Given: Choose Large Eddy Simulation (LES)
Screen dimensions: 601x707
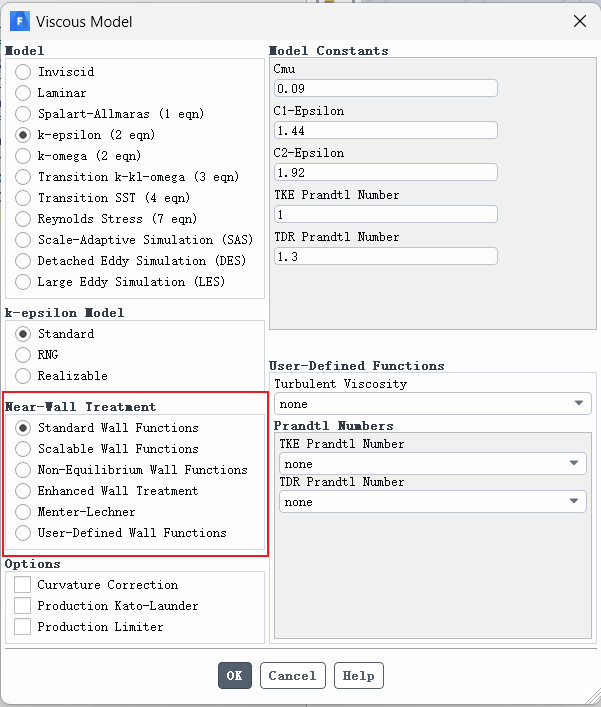Looking at the screenshot, I should pyautogui.click(x=23, y=282).
